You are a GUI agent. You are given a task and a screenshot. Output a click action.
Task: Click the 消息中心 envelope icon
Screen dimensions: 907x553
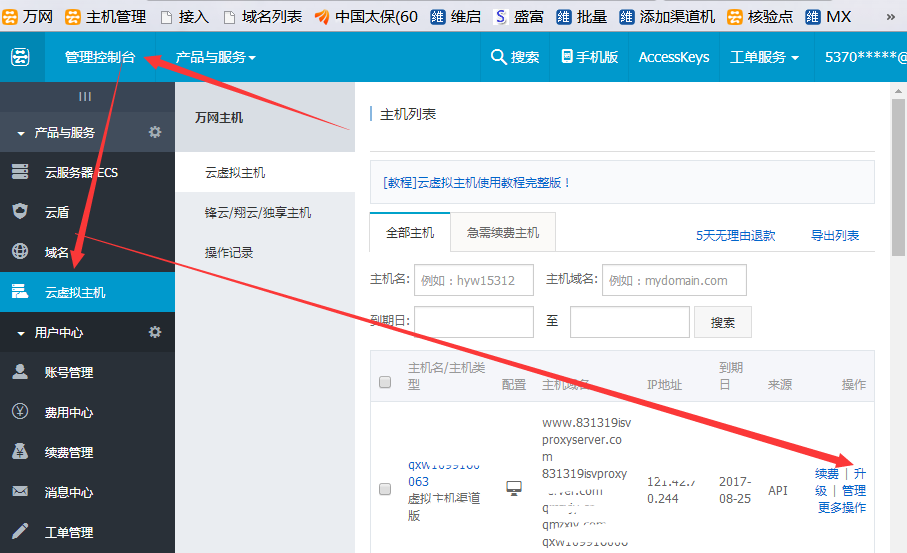(20, 491)
